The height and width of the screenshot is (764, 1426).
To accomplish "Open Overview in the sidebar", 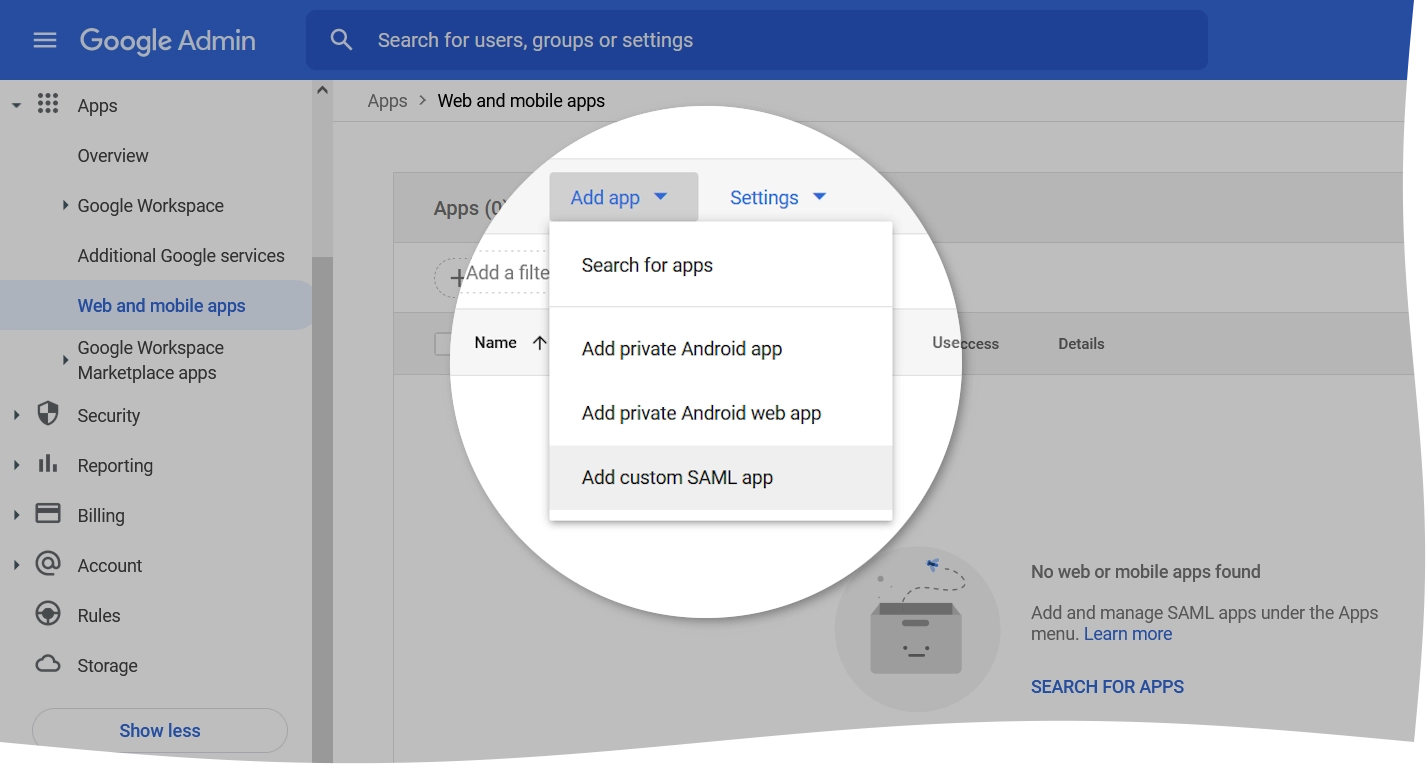I will 113,155.
